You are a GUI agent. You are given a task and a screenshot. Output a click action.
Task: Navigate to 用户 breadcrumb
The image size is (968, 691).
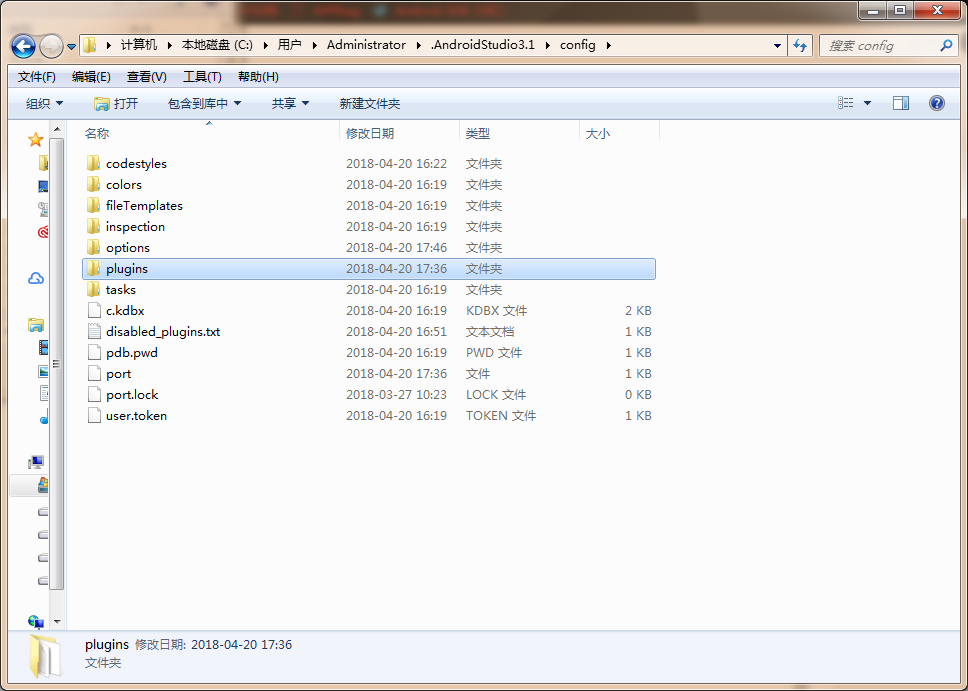click(x=290, y=45)
